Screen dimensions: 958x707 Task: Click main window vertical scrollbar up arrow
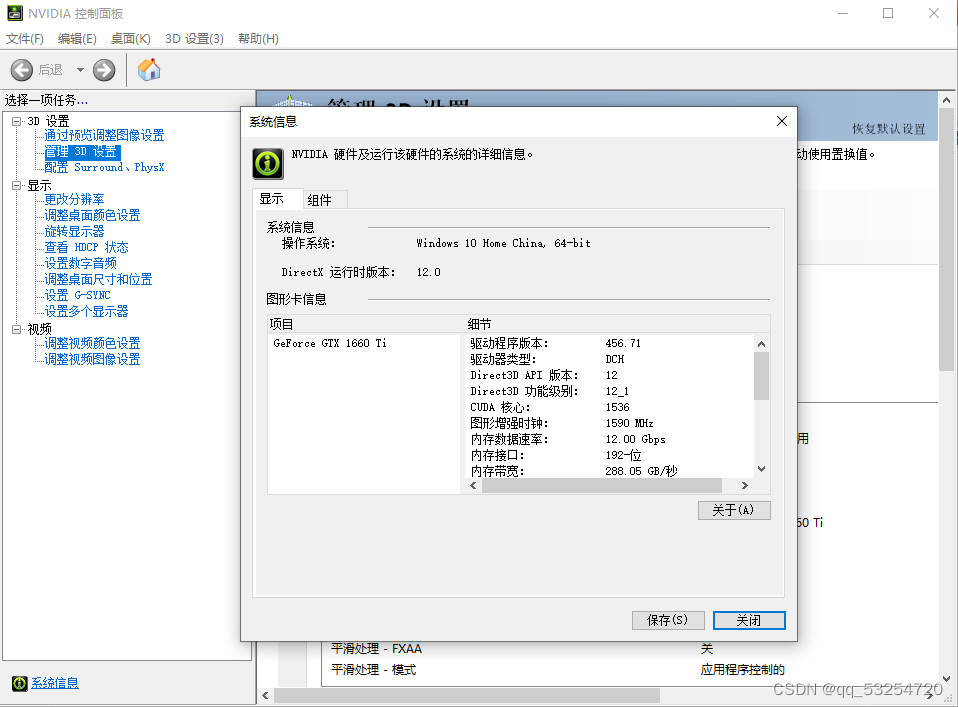(946, 100)
